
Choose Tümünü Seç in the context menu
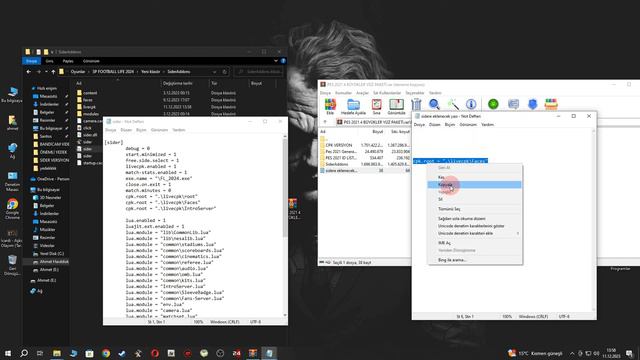(x=474, y=209)
